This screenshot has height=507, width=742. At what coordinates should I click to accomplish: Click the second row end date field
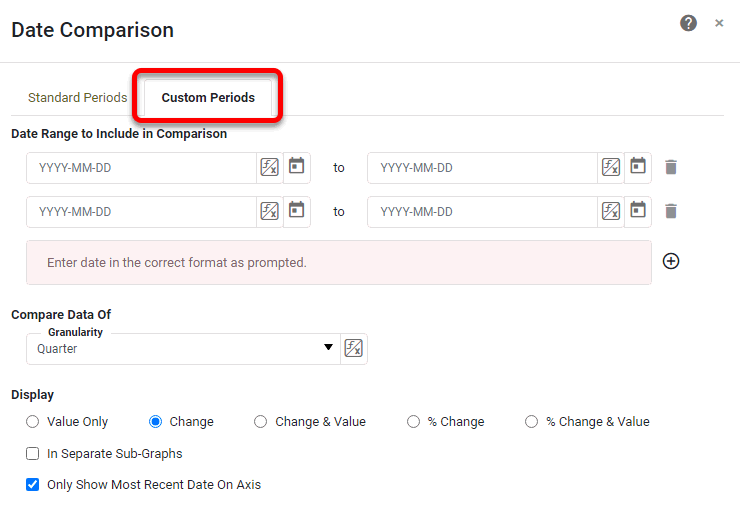482,212
